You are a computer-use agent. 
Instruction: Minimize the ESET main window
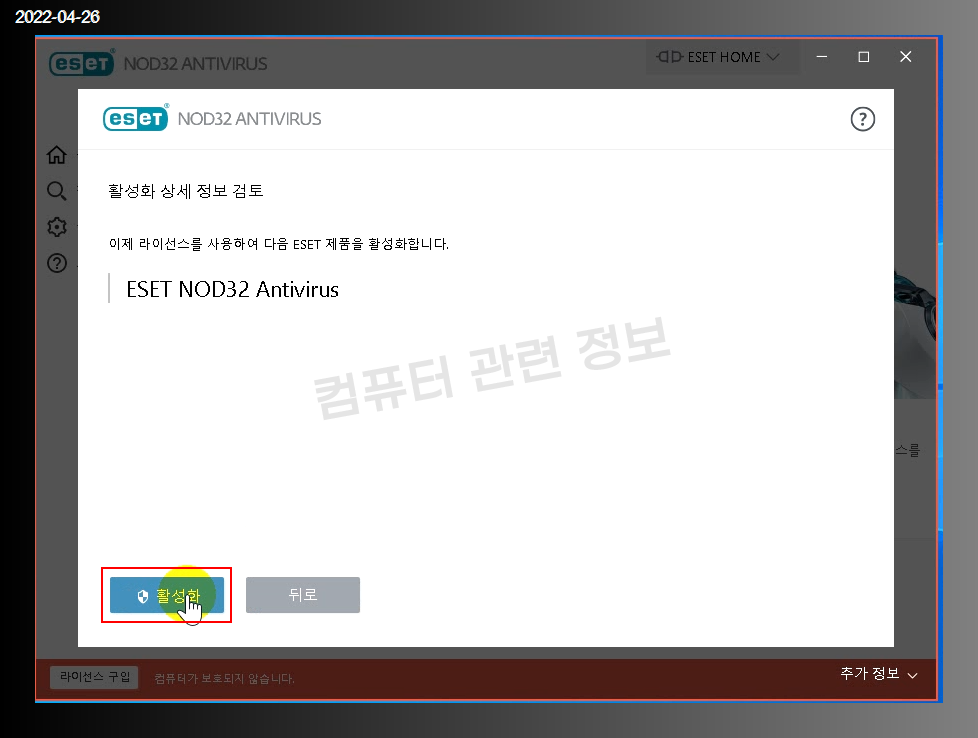click(x=822, y=57)
